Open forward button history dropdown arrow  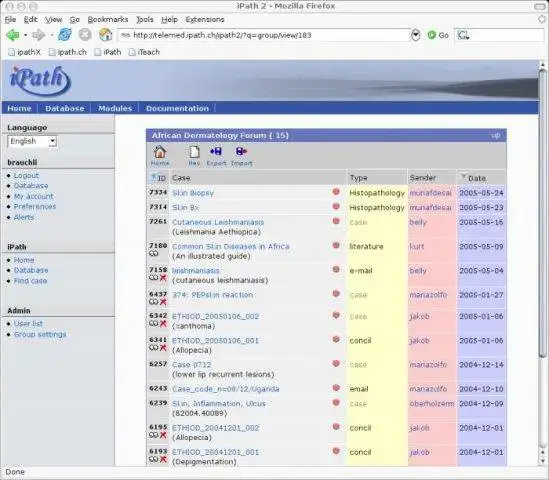(x=51, y=35)
